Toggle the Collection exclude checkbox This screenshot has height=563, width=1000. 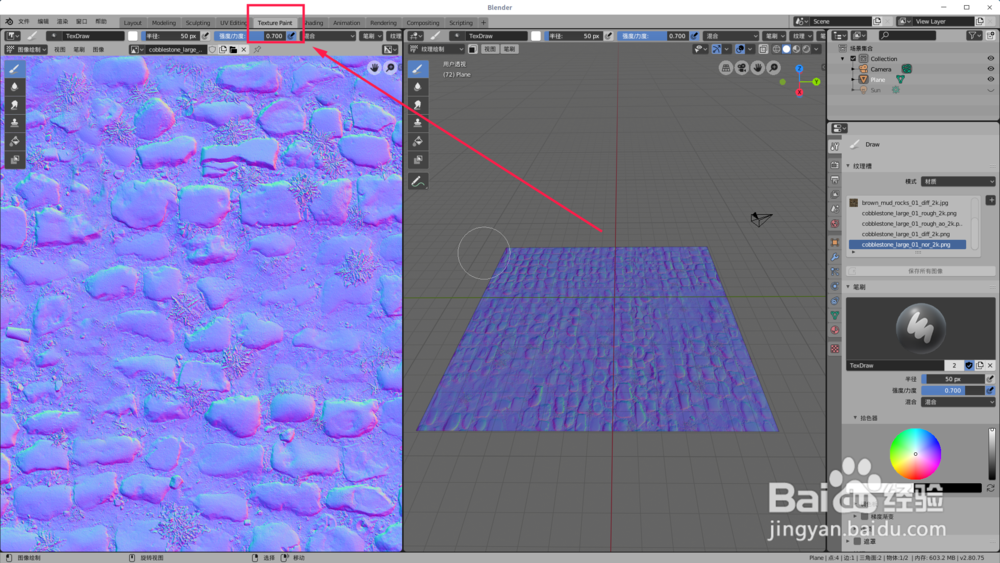(853, 59)
